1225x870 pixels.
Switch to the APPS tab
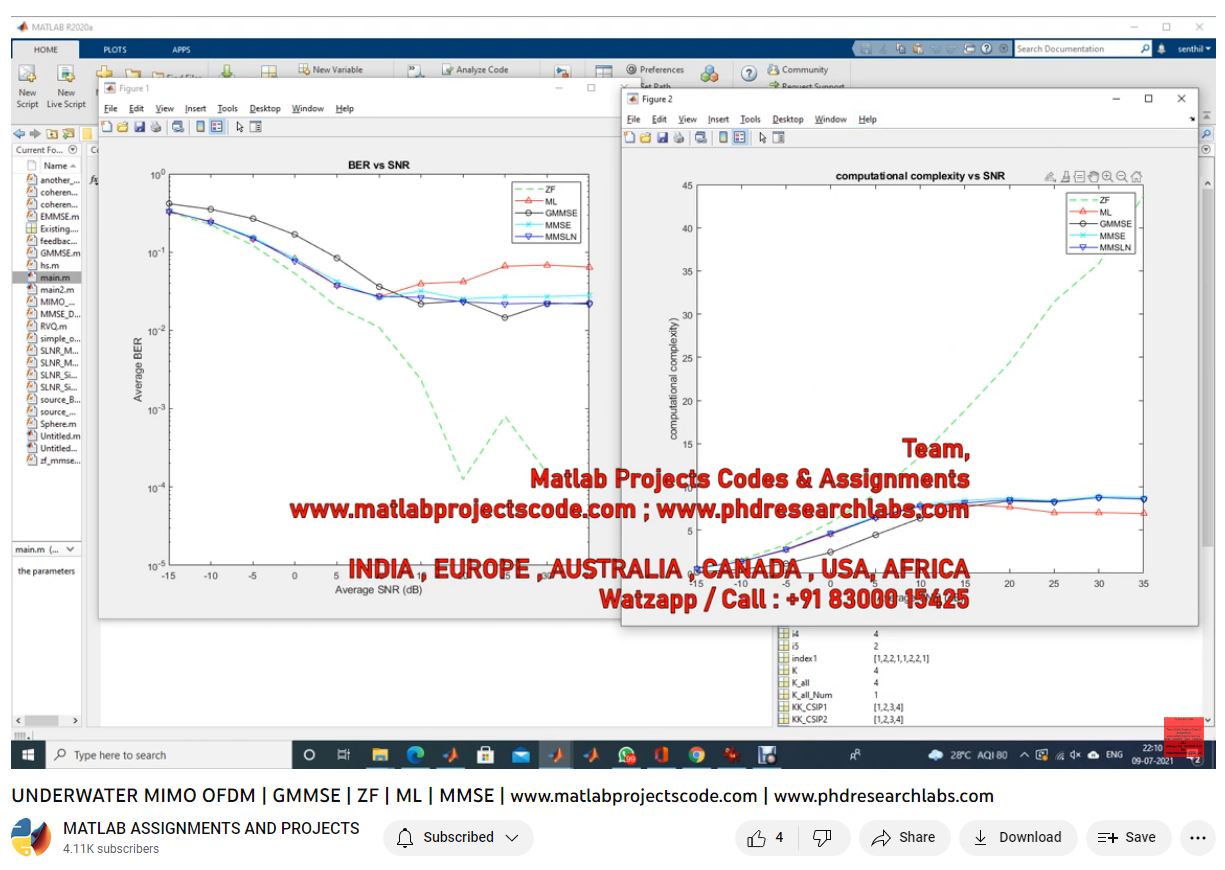pos(181,49)
